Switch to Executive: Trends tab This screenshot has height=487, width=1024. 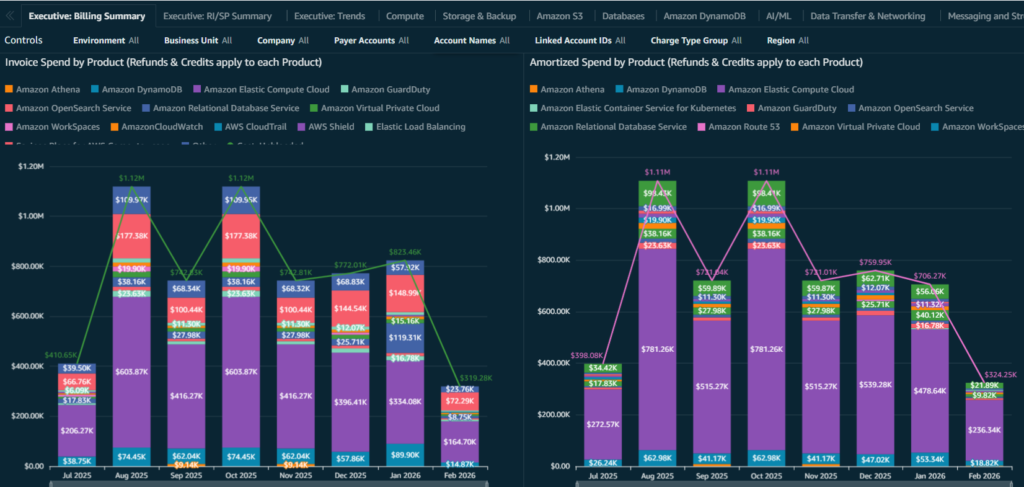tap(329, 16)
